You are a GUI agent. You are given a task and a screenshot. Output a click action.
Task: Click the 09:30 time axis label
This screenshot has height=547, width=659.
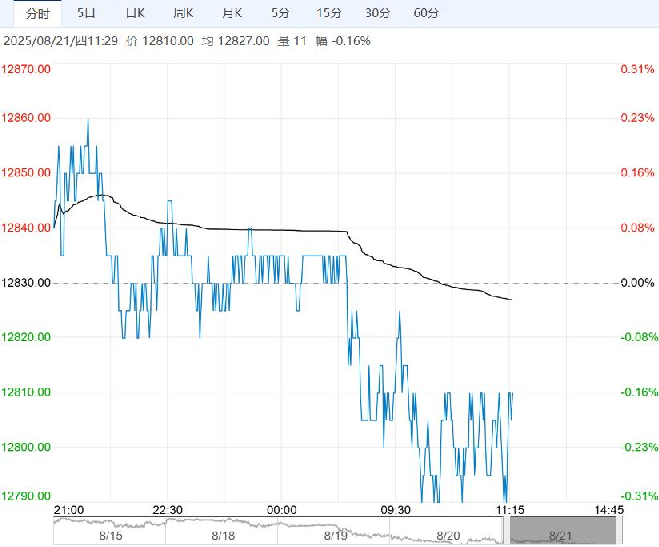(395, 510)
